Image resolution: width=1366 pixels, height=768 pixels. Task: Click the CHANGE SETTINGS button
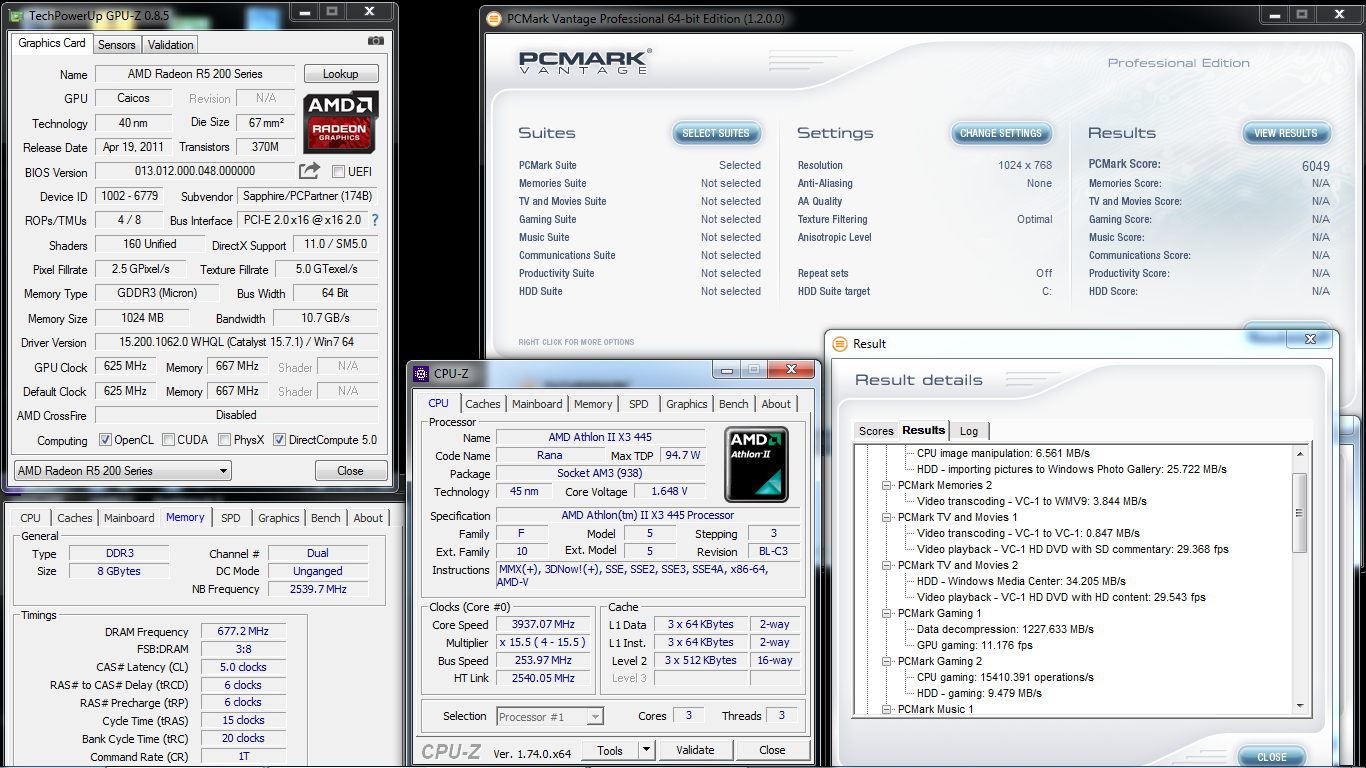click(x=1001, y=133)
